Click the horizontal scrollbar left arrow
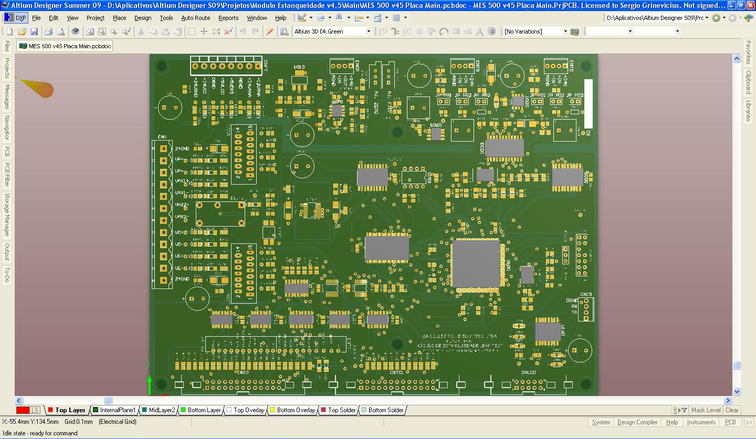 pos(19,400)
